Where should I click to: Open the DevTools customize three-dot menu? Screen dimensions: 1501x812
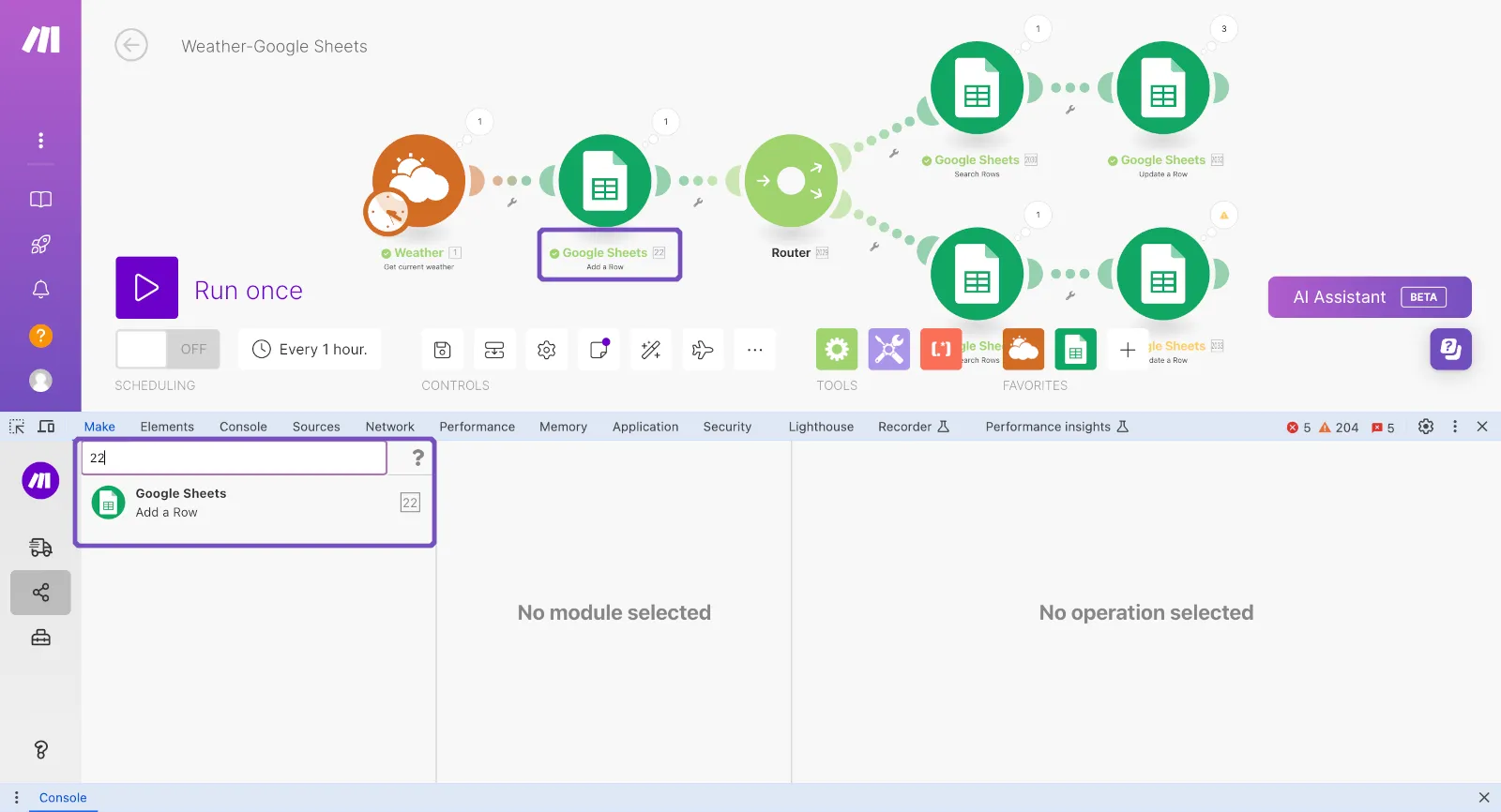pos(1455,427)
